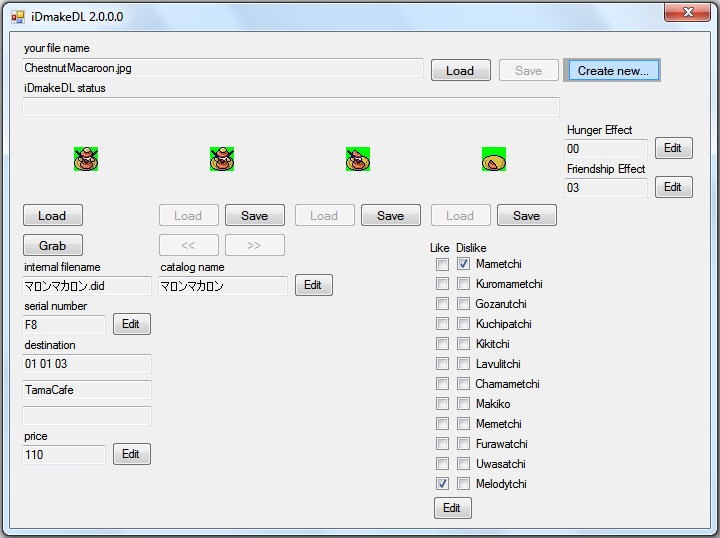Check Like for Chamametchi
This screenshot has height=538, width=720.
click(x=442, y=384)
